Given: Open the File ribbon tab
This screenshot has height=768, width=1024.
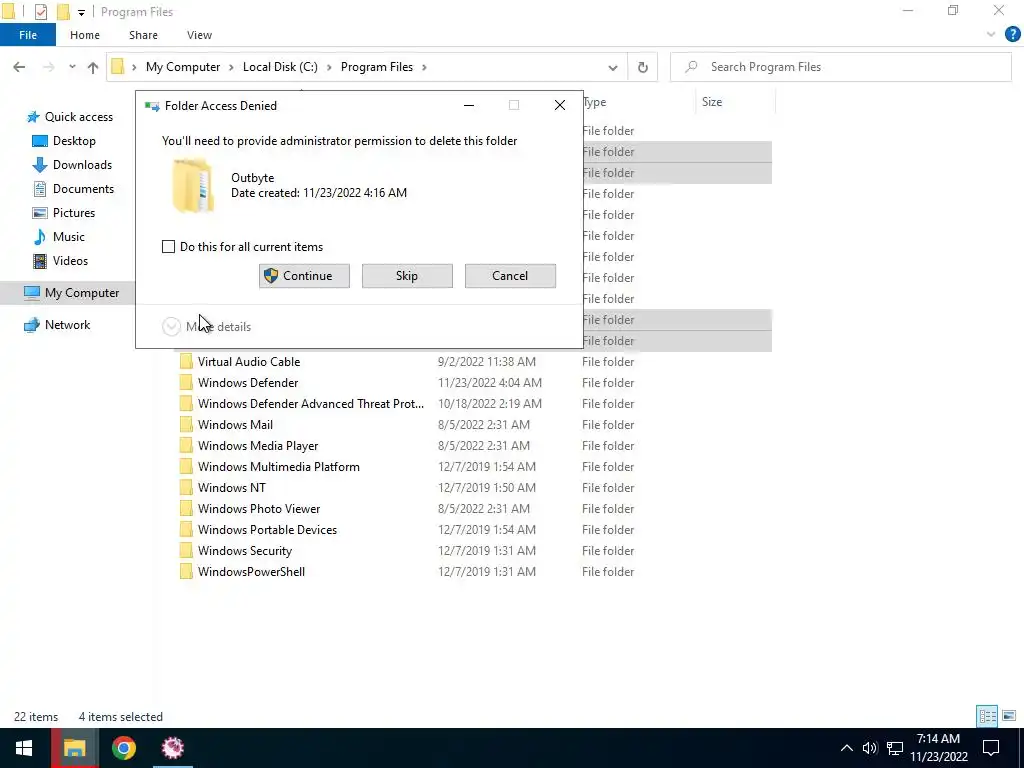Looking at the screenshot, I should pos(28,35).
